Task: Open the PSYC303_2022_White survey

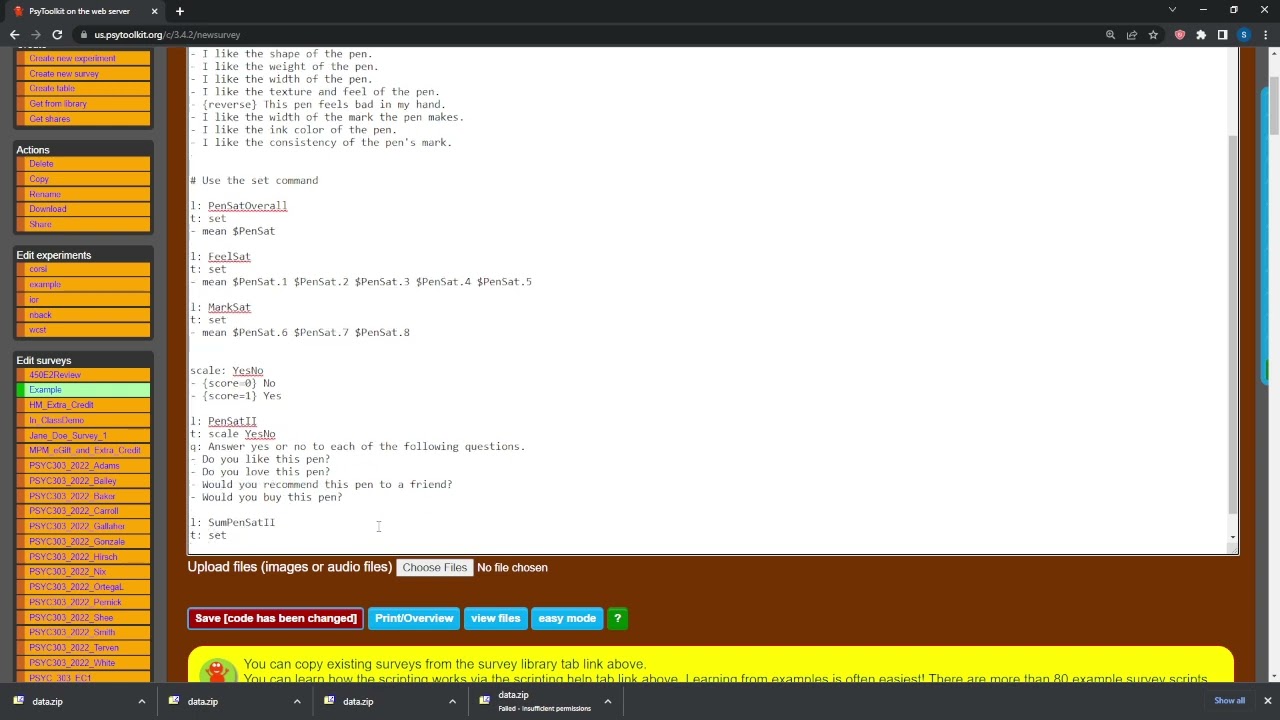Action: (x=72, y=663)
